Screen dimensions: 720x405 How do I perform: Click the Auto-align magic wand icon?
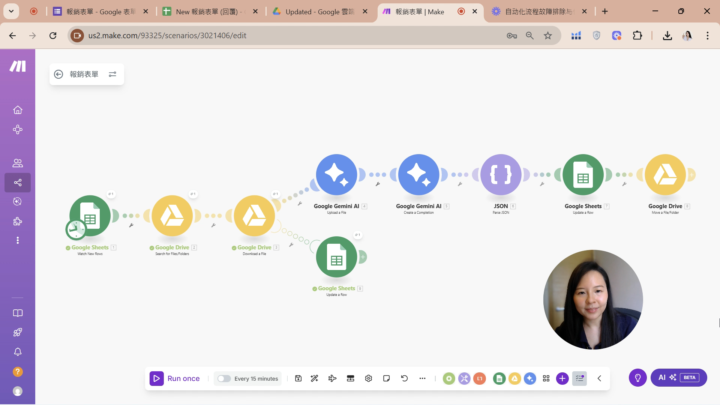315,378
